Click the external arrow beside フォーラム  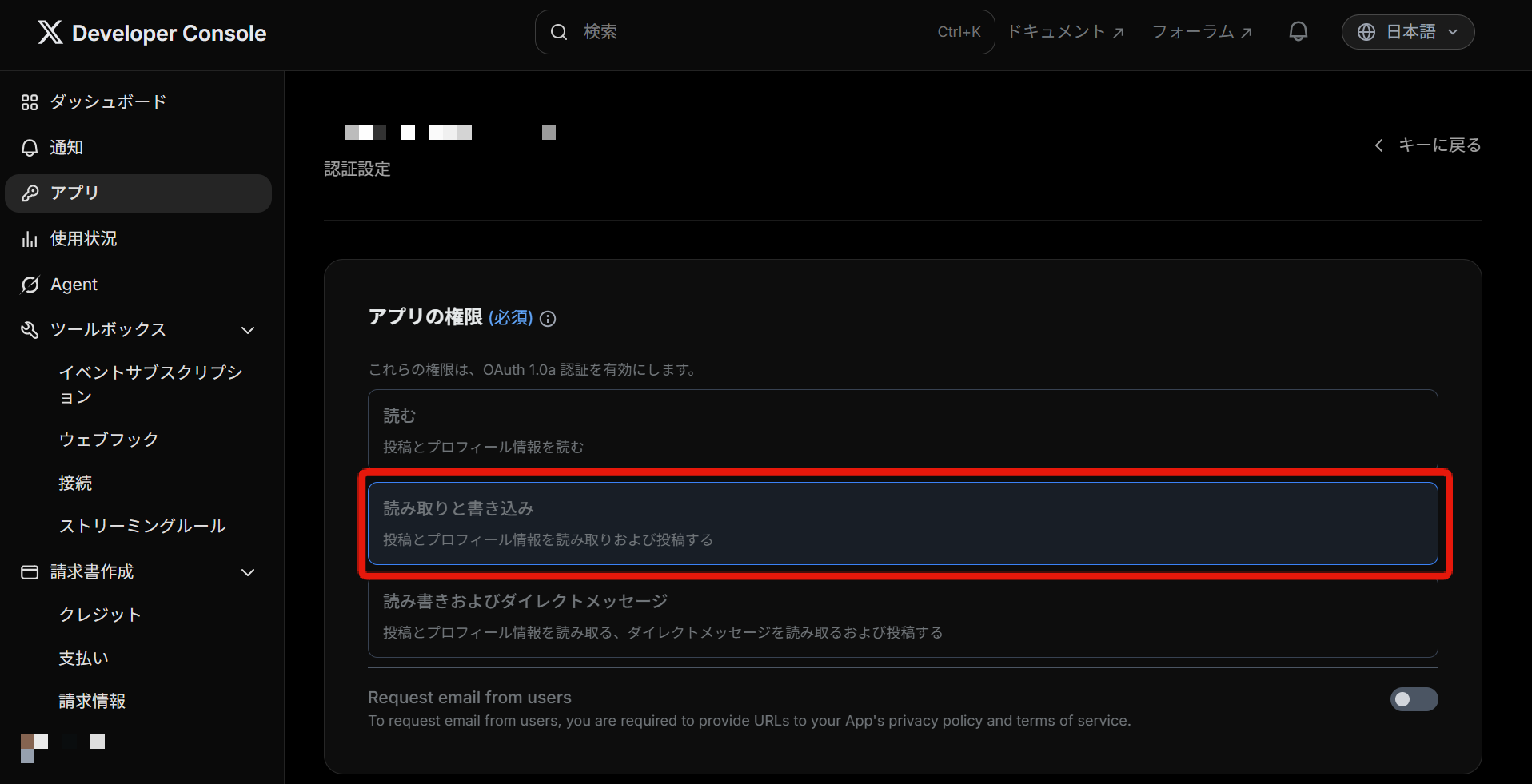click(1247, 33)
